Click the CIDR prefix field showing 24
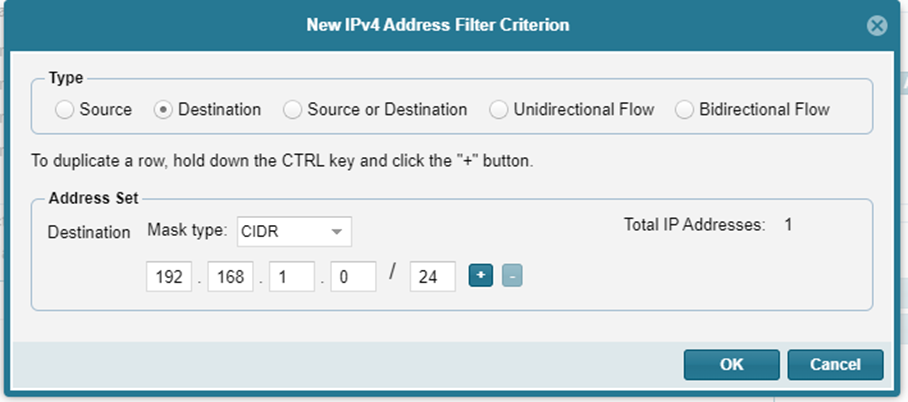Screen dimensions: 908x402 432,277
